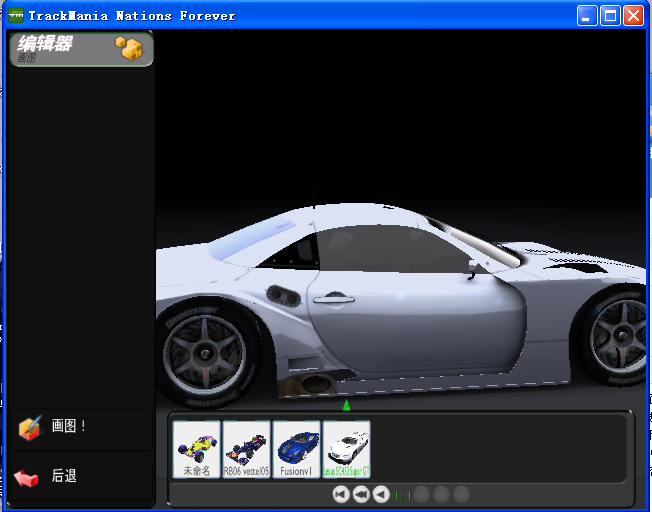
Task: Click the greyed next page button
Action: [421, 495]
